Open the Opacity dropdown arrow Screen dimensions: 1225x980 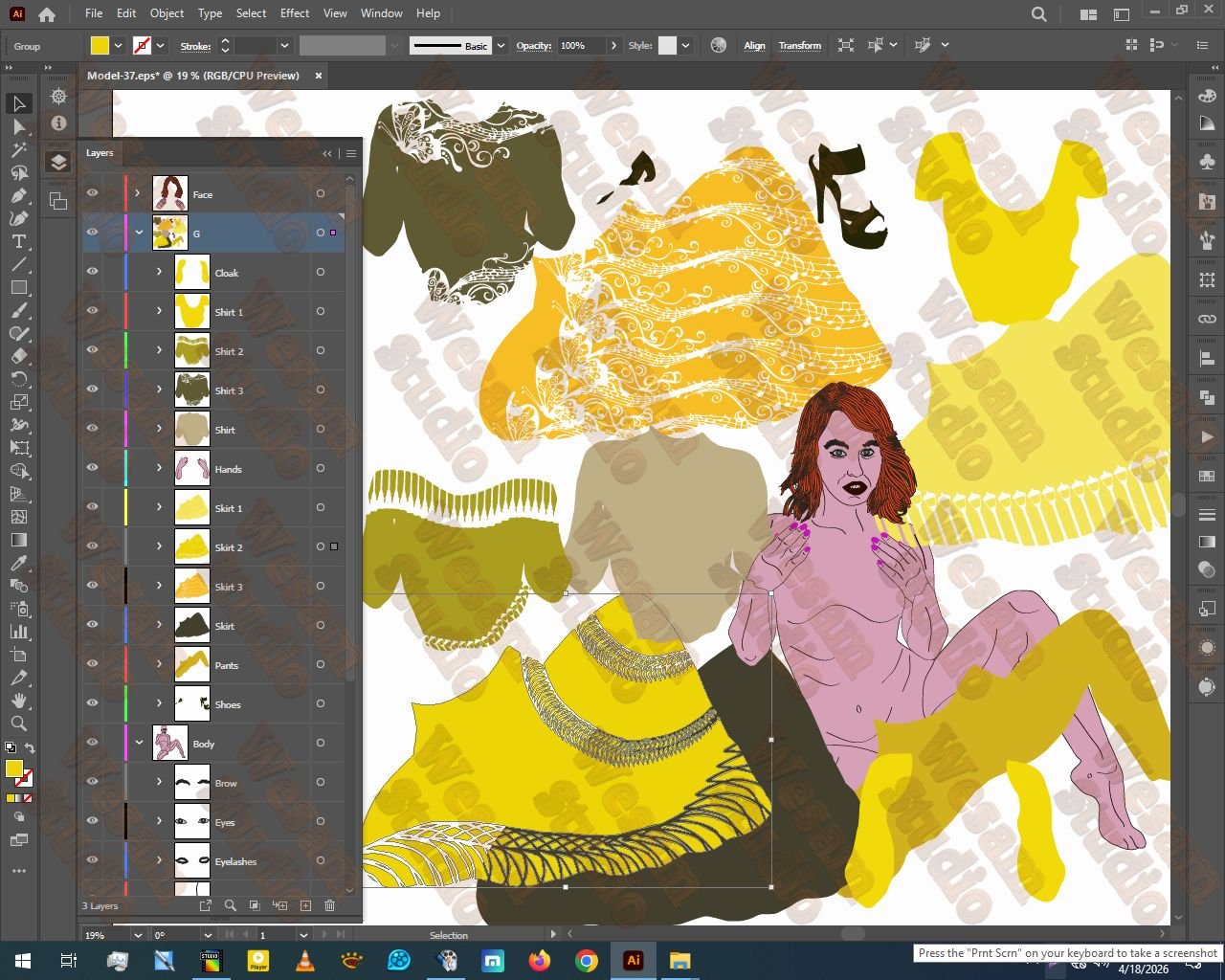pos(613,45)
